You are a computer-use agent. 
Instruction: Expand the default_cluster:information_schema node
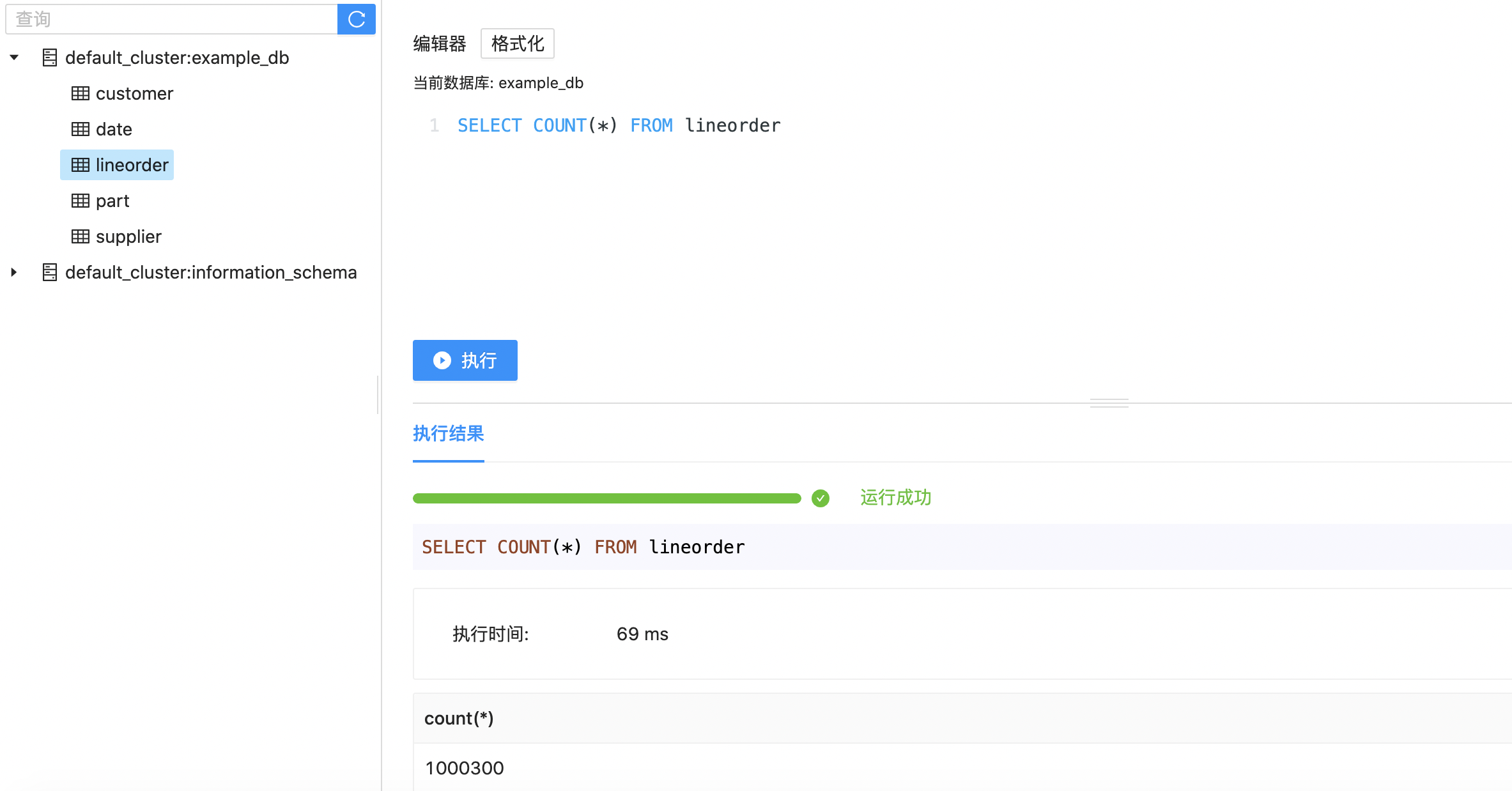coord(14,272)
